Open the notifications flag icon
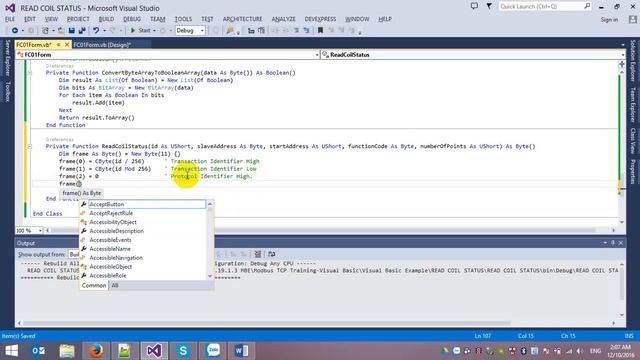The height and width of the screenshot is (360, 640). 489,6
